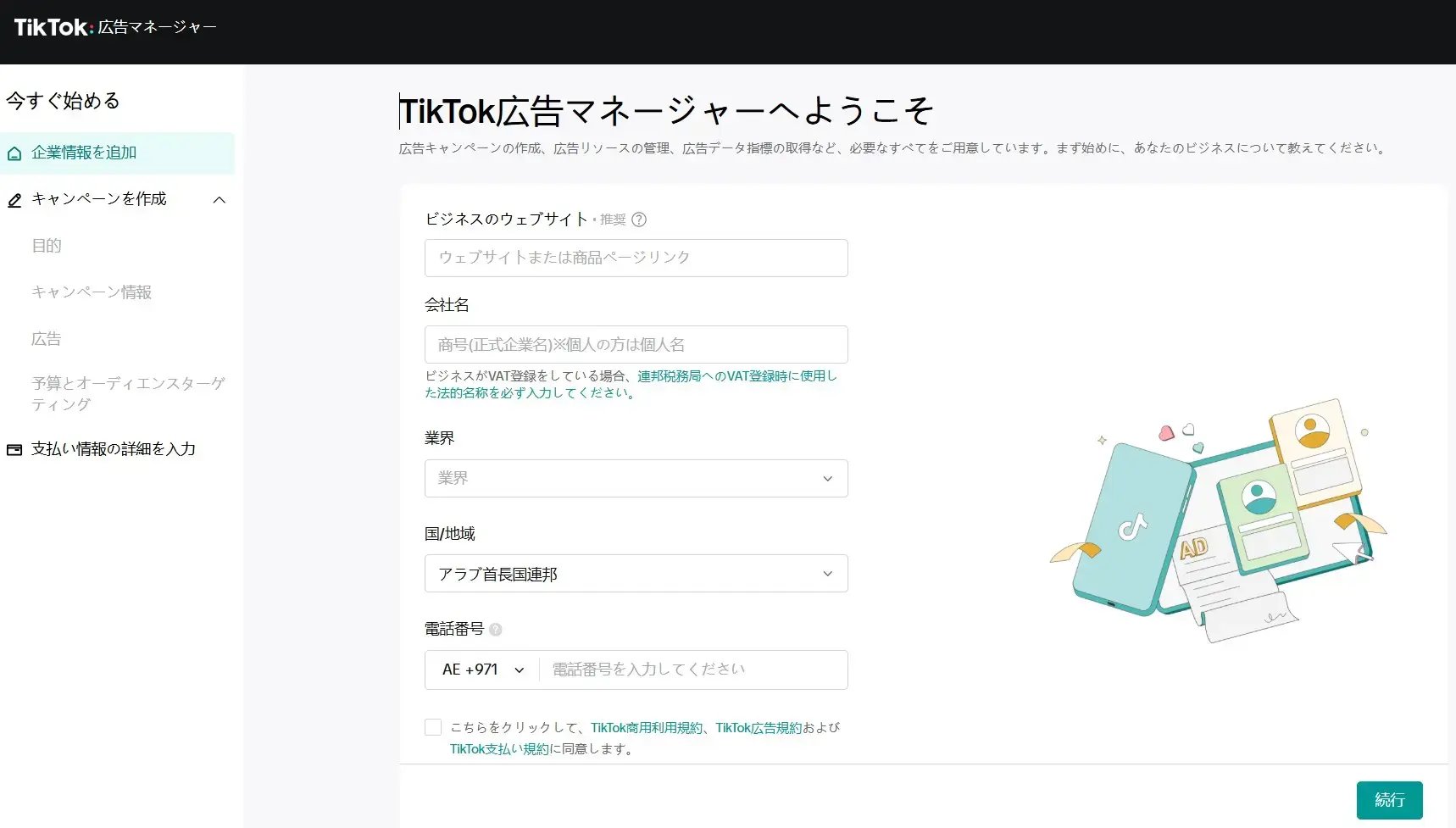This screenshot has width=1456, height=828.
Task: Click the 広告マネージャー header text
Action: (x=157, y=27)
